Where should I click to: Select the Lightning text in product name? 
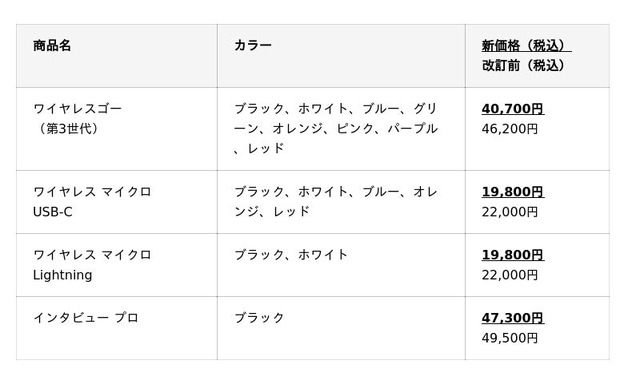[x=62, y=275]
